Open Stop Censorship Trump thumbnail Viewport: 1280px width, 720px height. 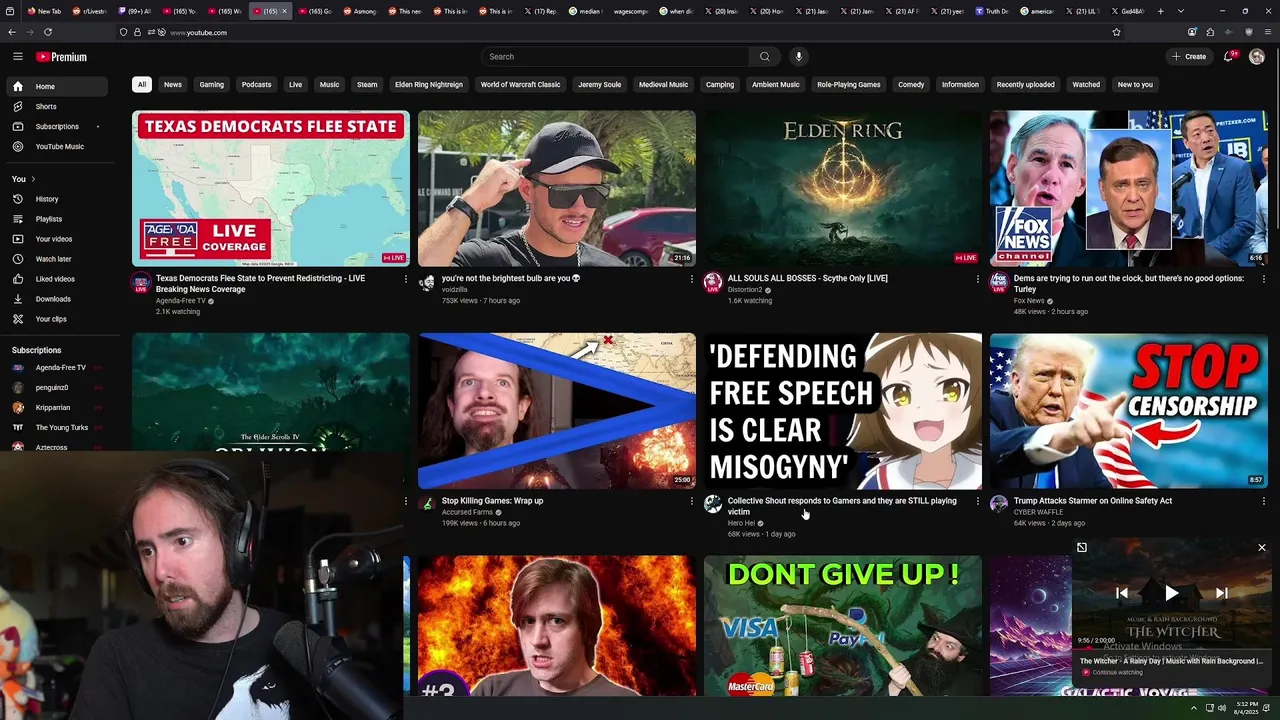pyautogui.click(x=1129, y=411)
